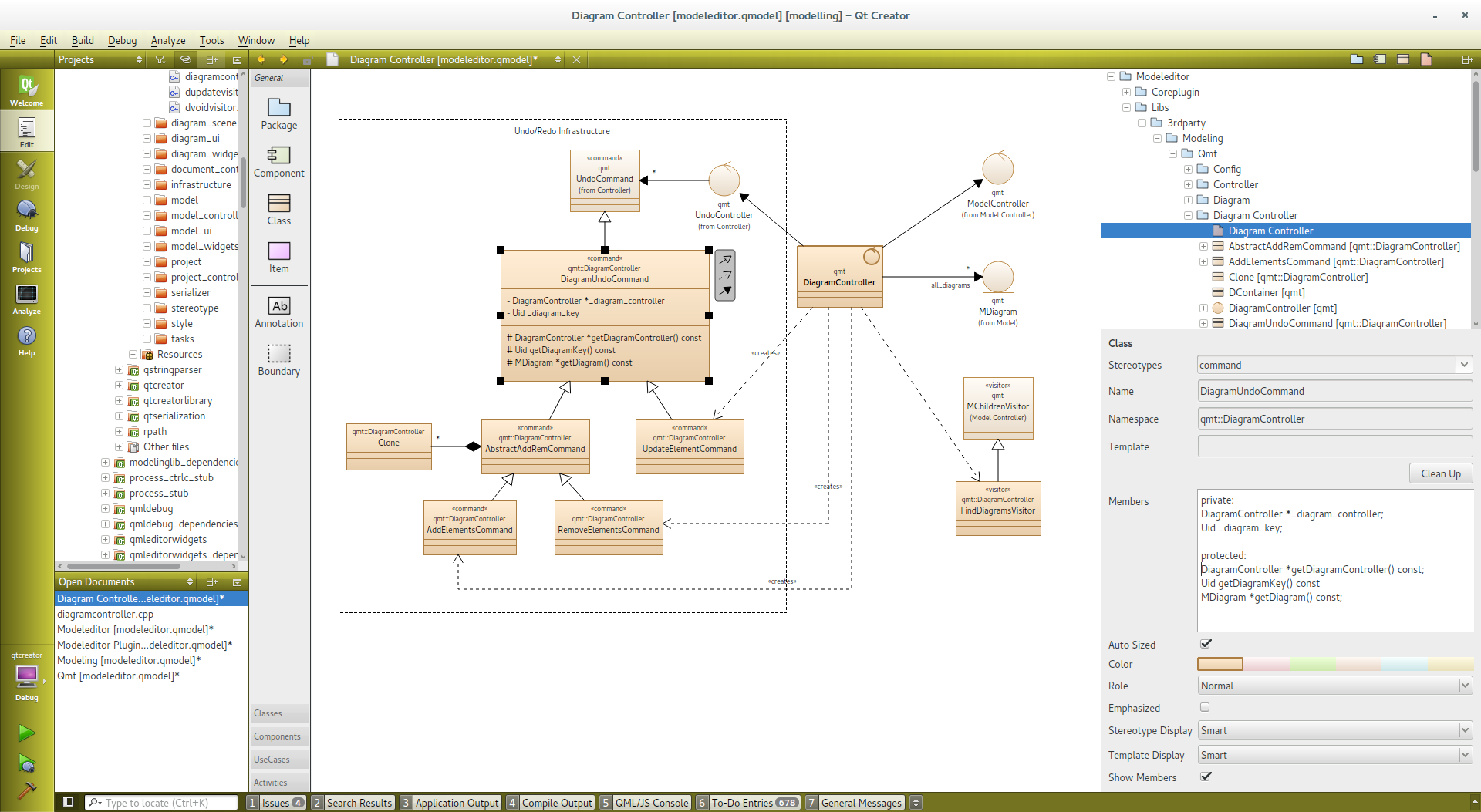Switch to Debug mode in sidebar
Viewport: 1481px width, 812px height.
click(26, 215)
